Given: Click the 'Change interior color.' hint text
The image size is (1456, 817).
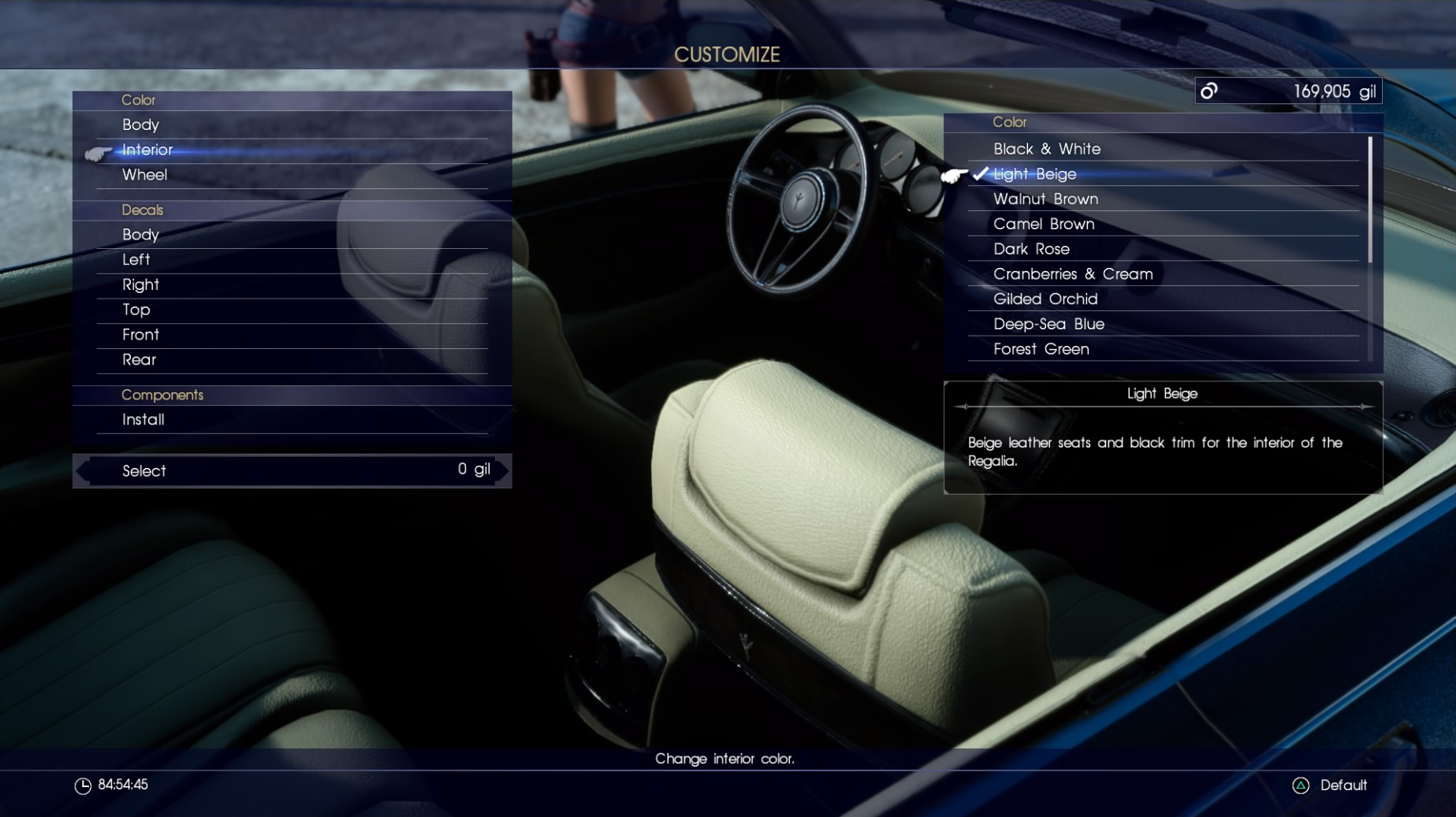Looking at the screenshot, I should point(724,759).
